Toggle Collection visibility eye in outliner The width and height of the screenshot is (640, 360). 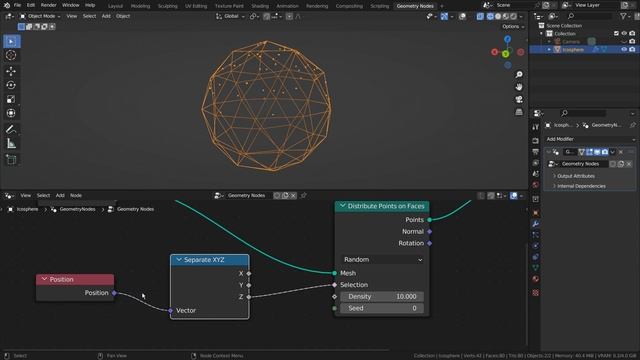point(624,33)
